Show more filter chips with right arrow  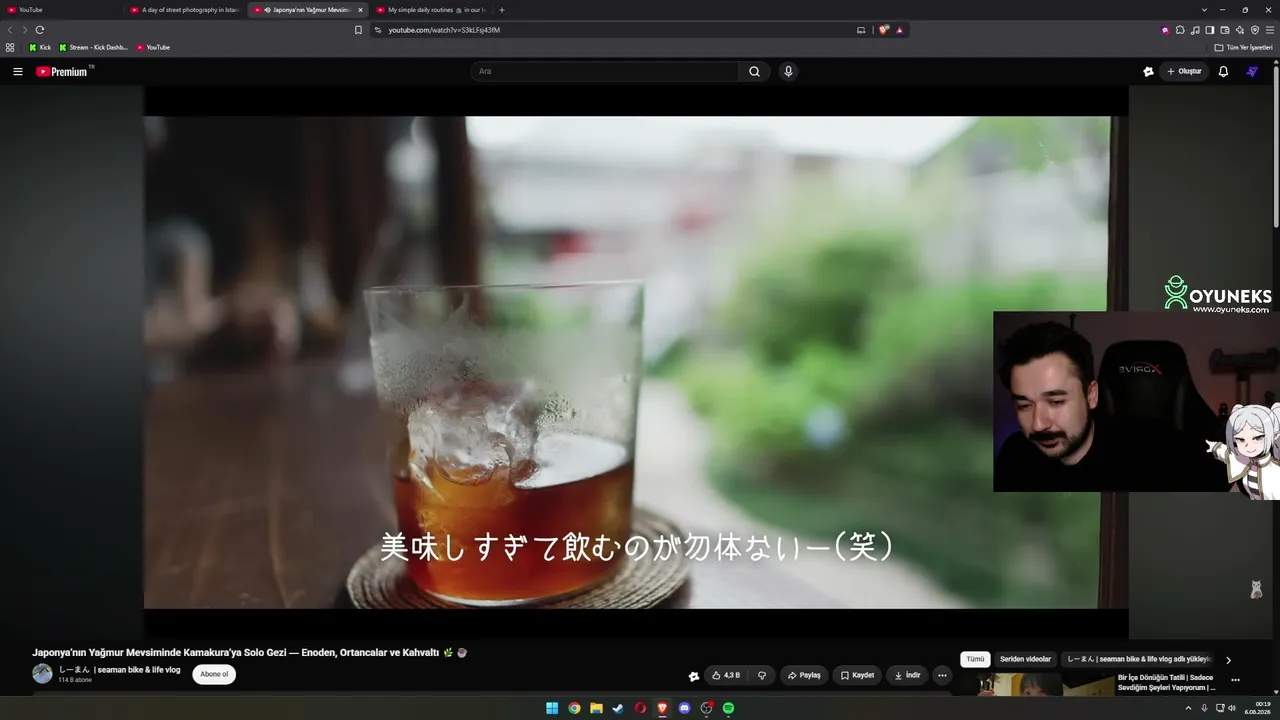(1228, 660)
